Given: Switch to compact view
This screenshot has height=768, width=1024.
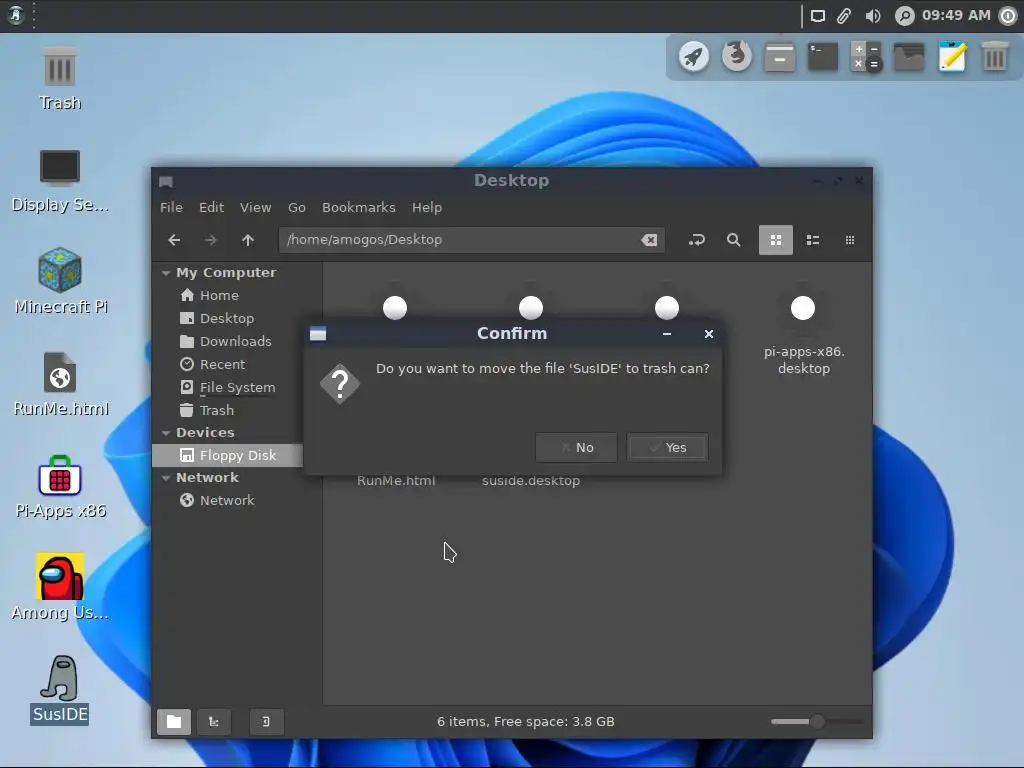Looking at the screenshot, I should [850, 240].
